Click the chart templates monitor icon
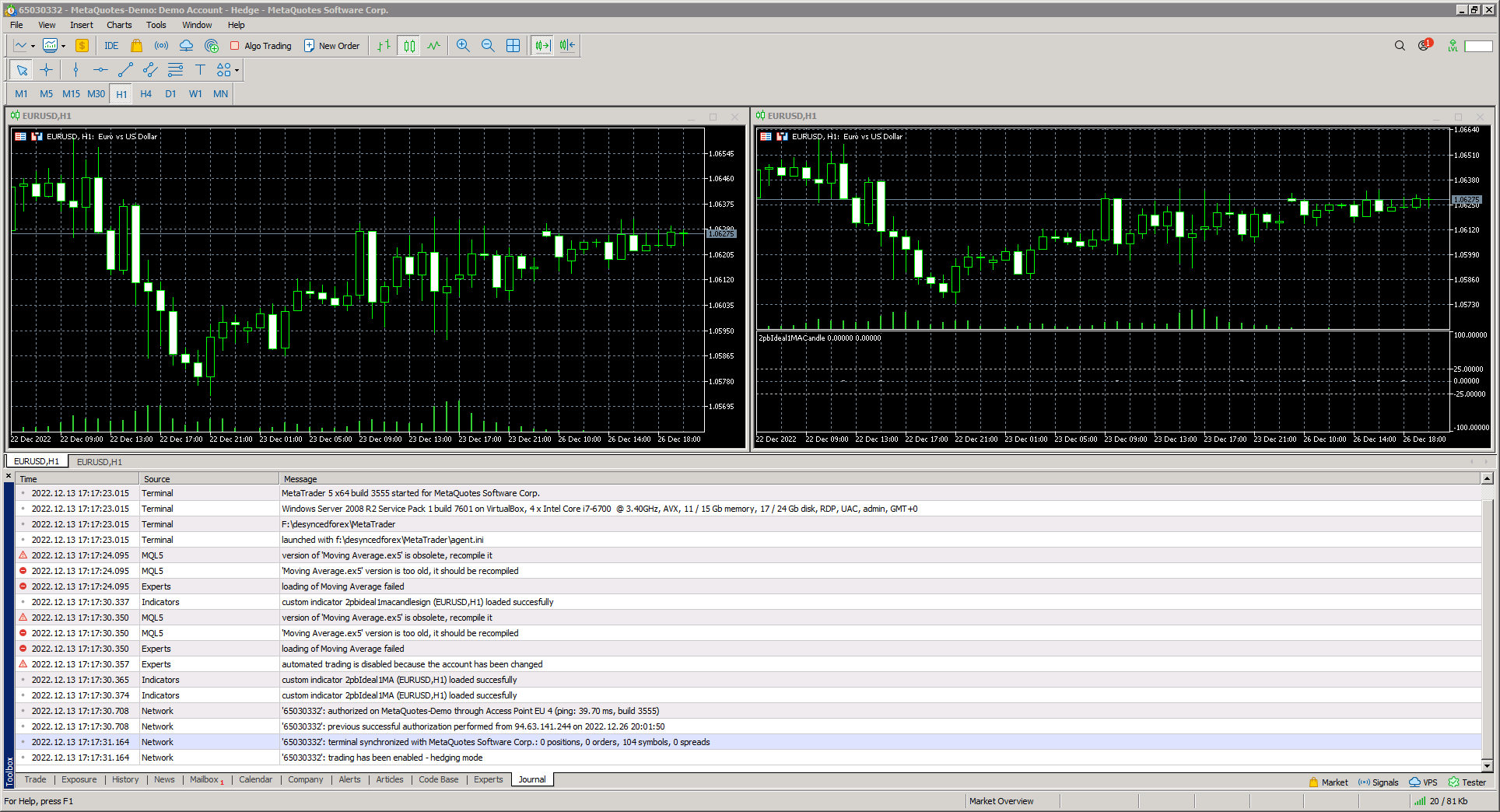1500x812 pixels. (50, 46)
